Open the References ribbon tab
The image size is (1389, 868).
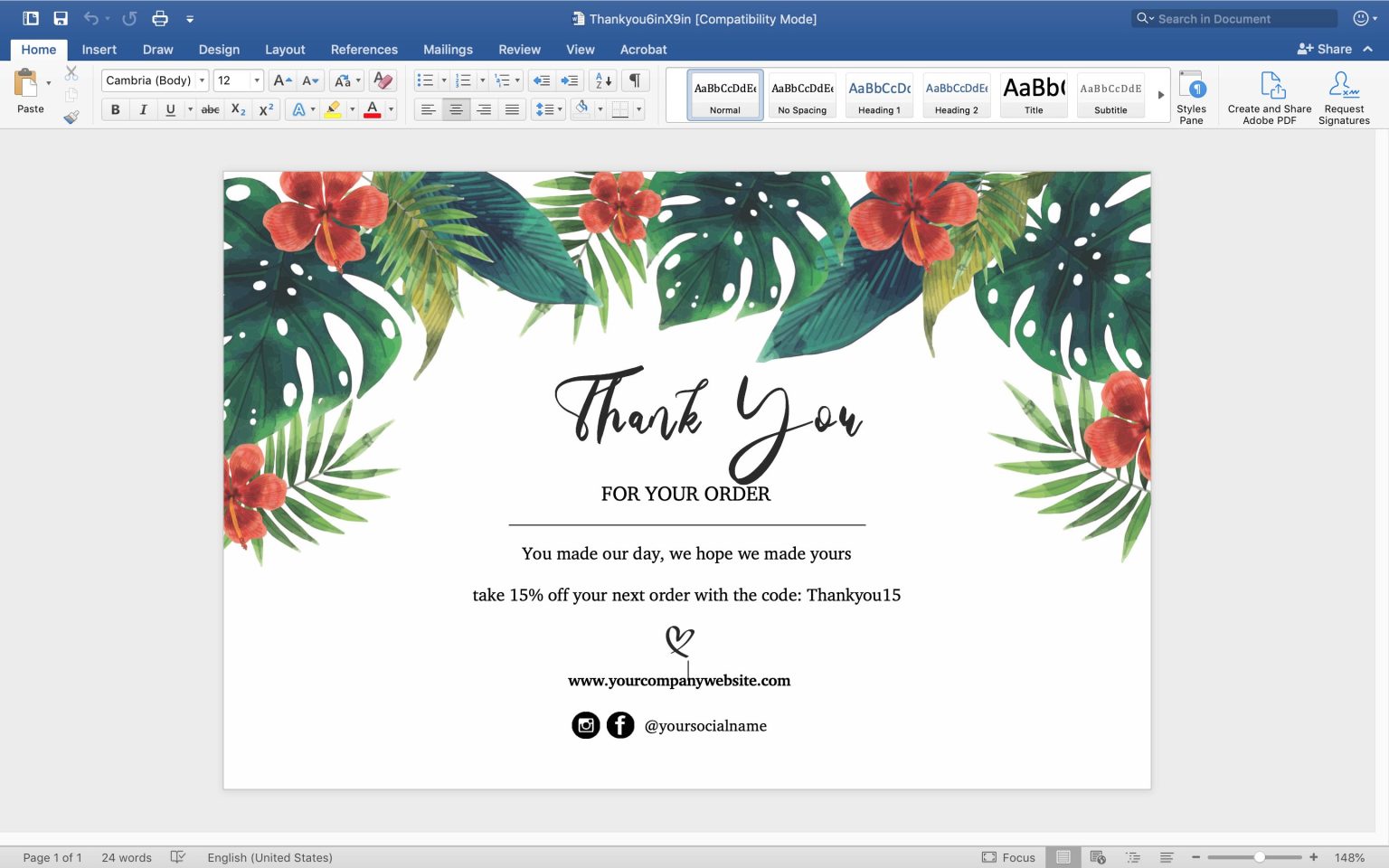click(364, 50)
